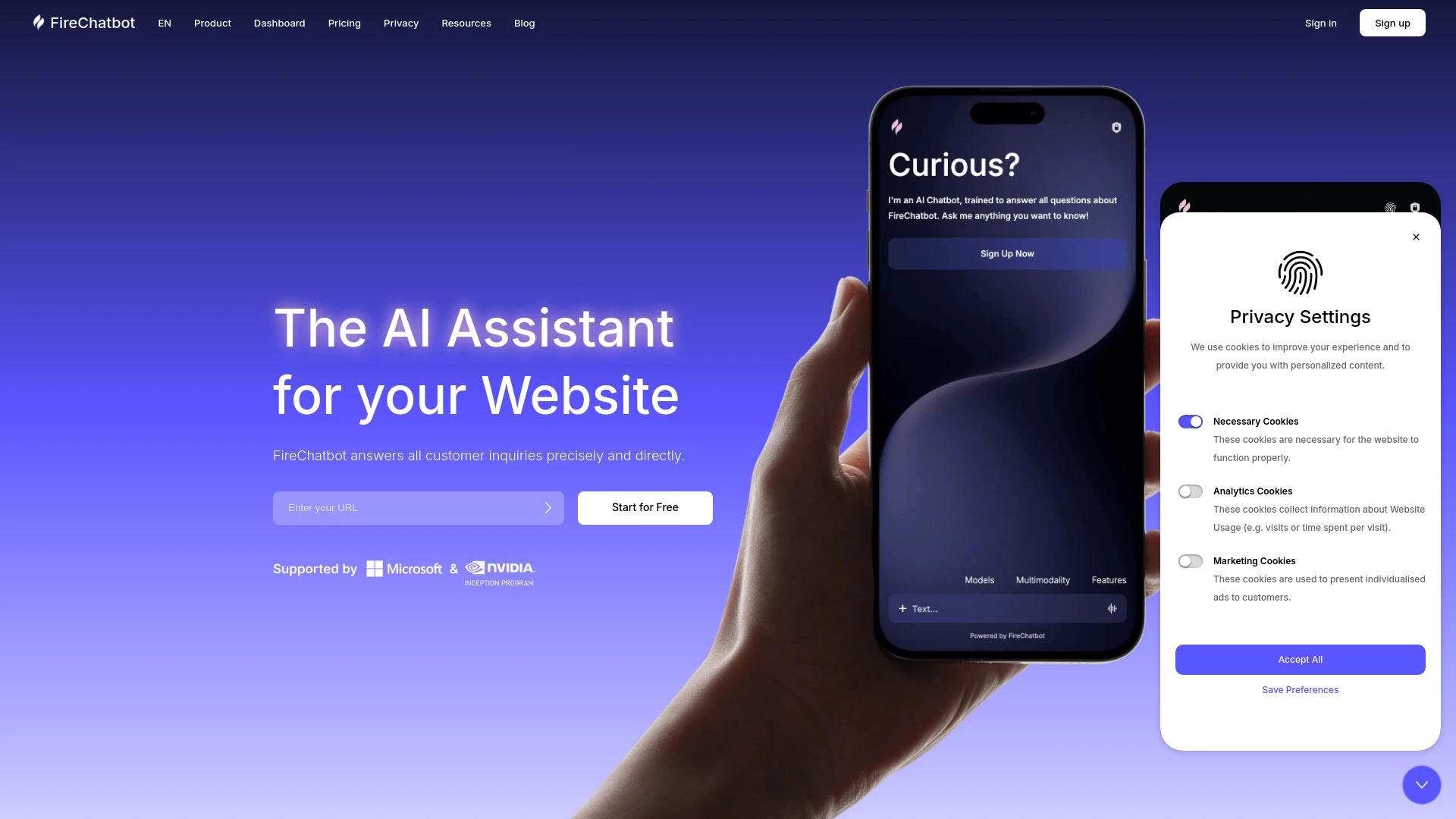Open the EN language selector dropdown
The width and height of the screenshot is (1456, 819).
(x=165, y=23)
